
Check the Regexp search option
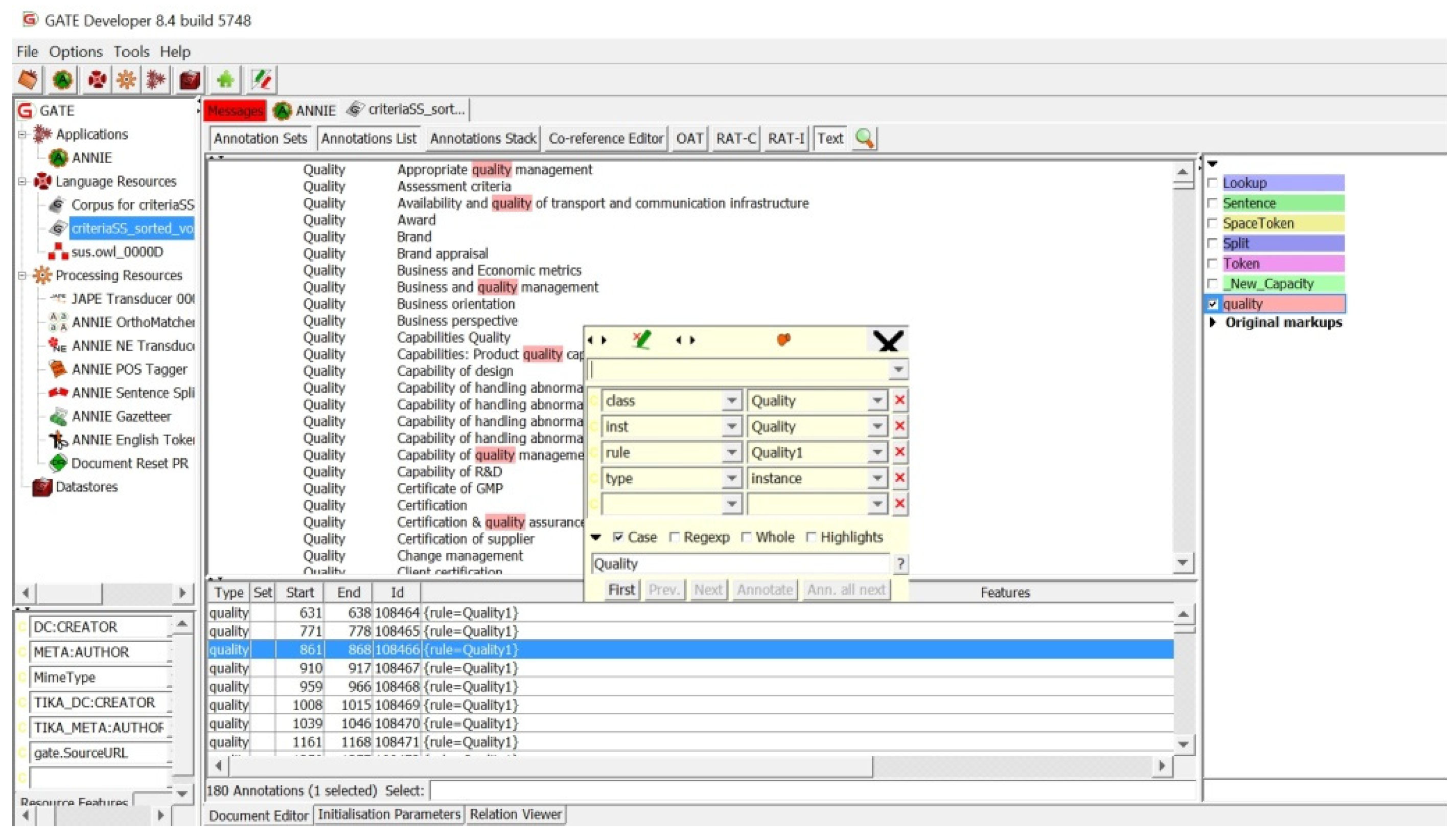coord(675,537)
